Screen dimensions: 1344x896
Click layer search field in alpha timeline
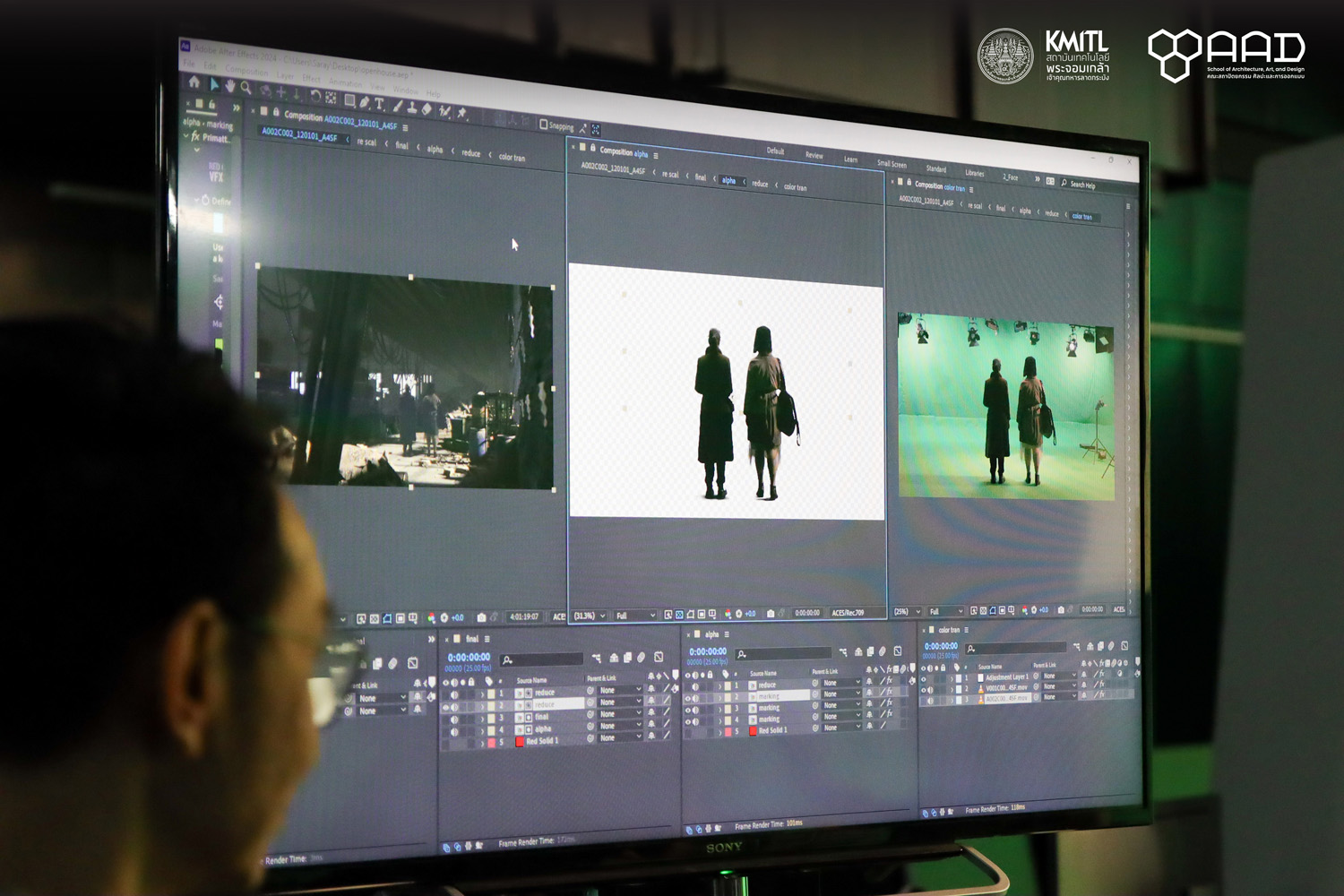pos(782,654)
